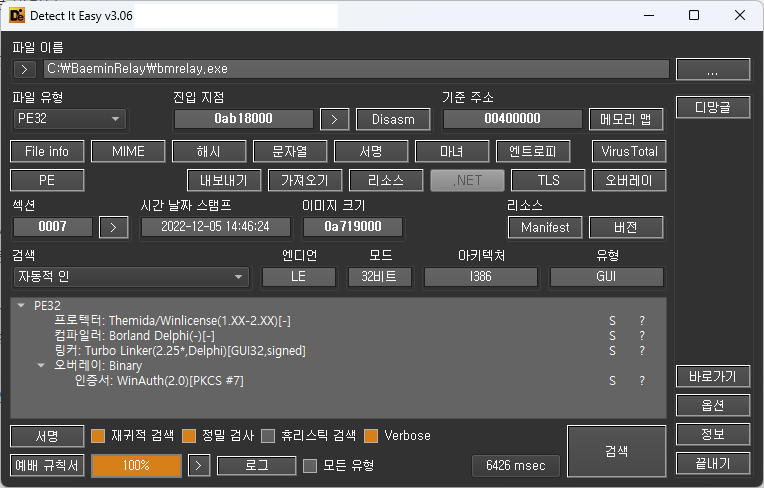Click the question mark on the WinAuth row

(642, 381)
